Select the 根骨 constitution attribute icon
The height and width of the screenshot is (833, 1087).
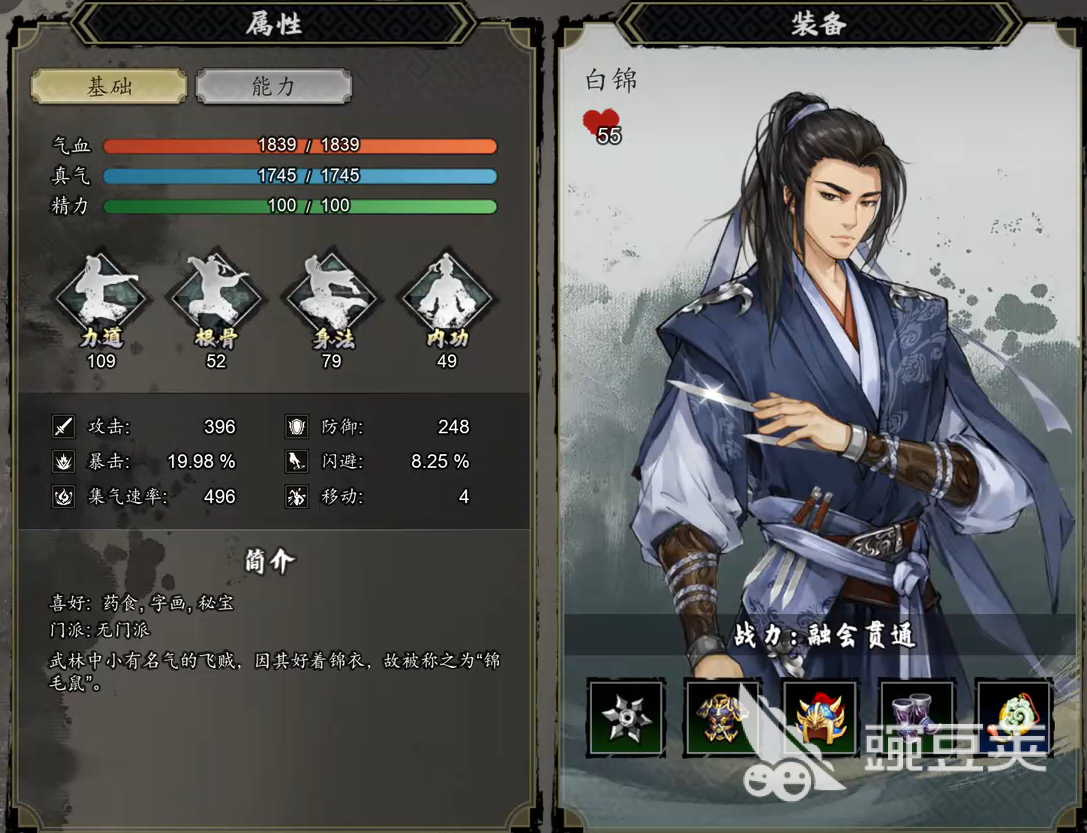coord(216,297)
